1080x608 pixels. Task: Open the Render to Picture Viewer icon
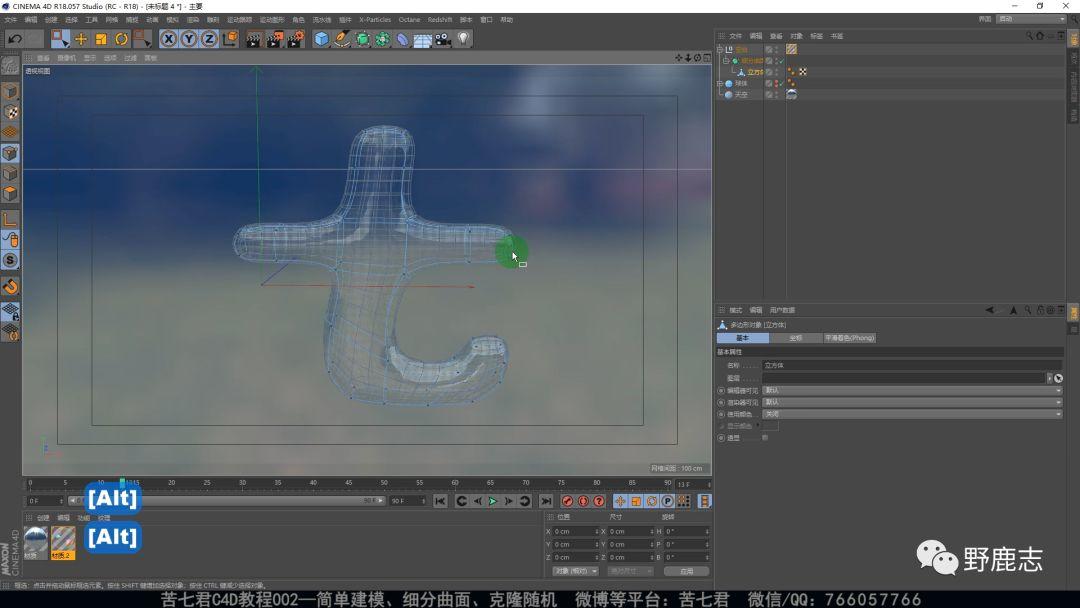click(274, 39)
